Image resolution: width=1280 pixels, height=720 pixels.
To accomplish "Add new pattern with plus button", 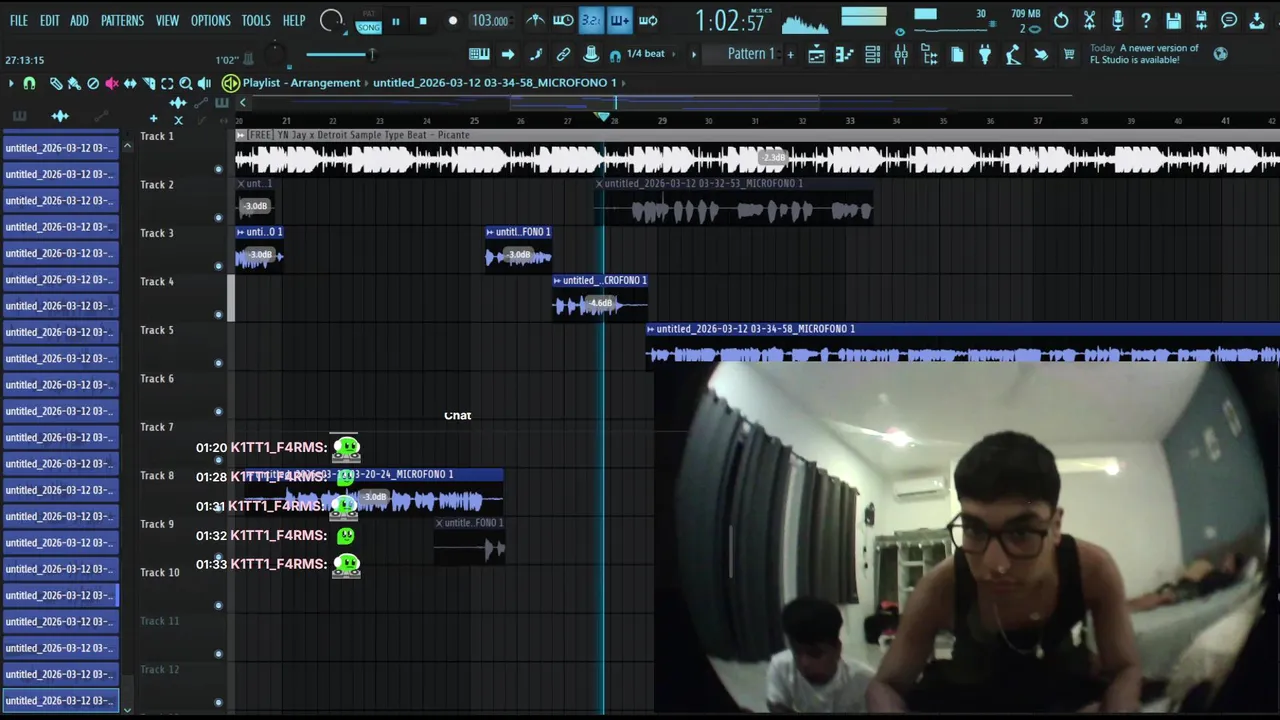I will [x=790, y=54].
